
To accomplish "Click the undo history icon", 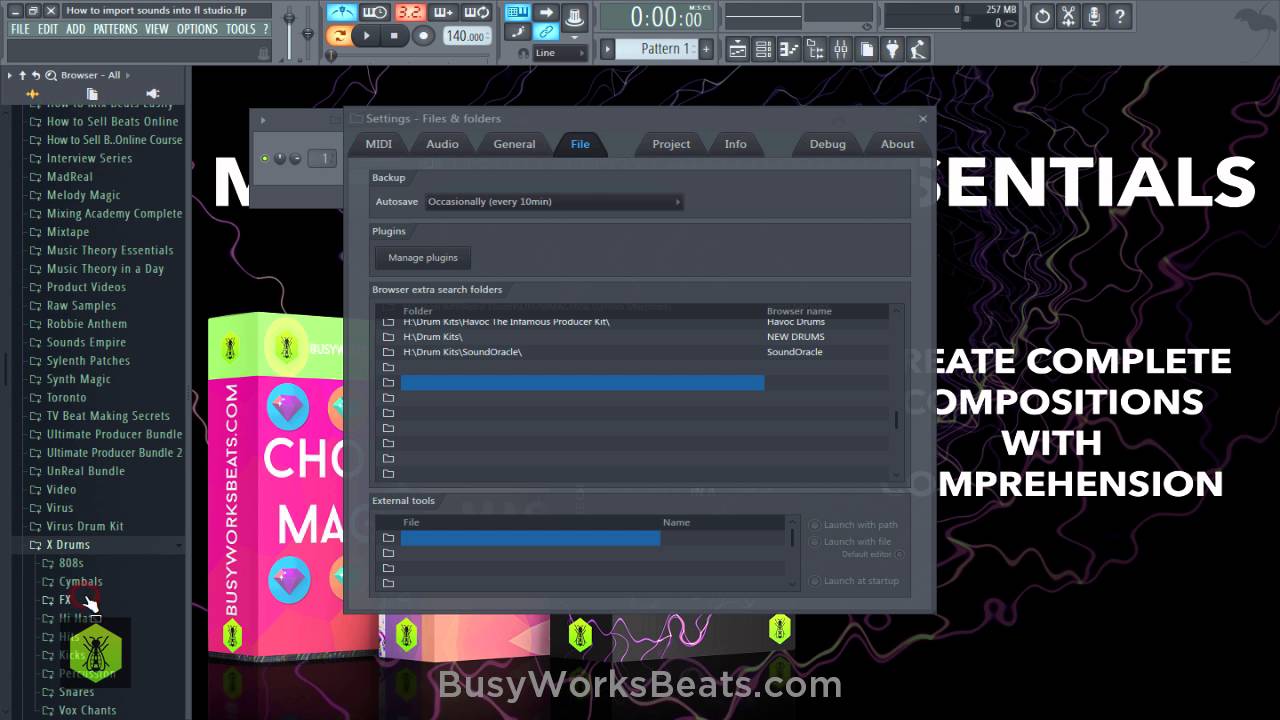I will pyautogui.click(x=1042, y=16).
